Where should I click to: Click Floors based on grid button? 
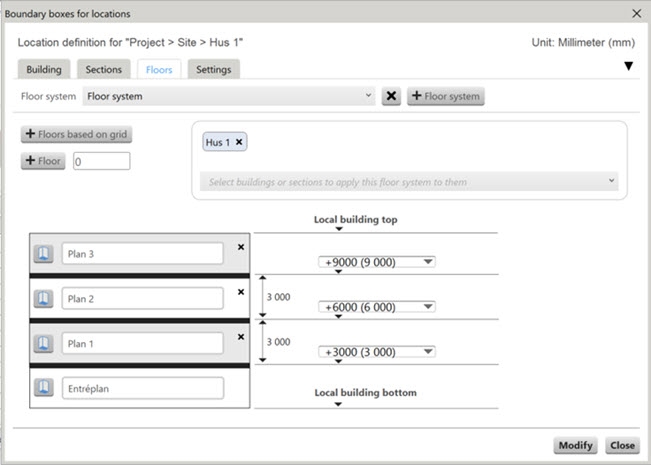click(76, 134)
